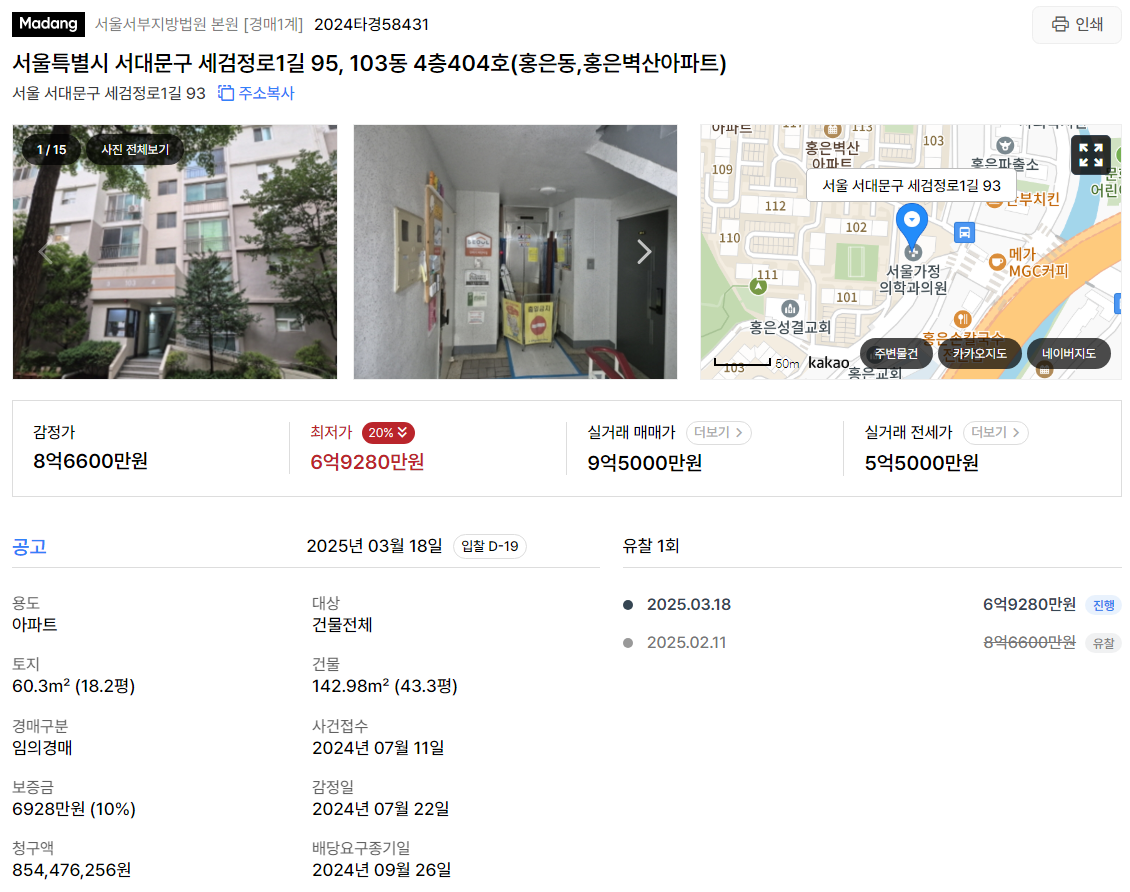Click the 20% price drop badge
The width and height of the screenshot is (1130, 892).
(x=388, y=432)
